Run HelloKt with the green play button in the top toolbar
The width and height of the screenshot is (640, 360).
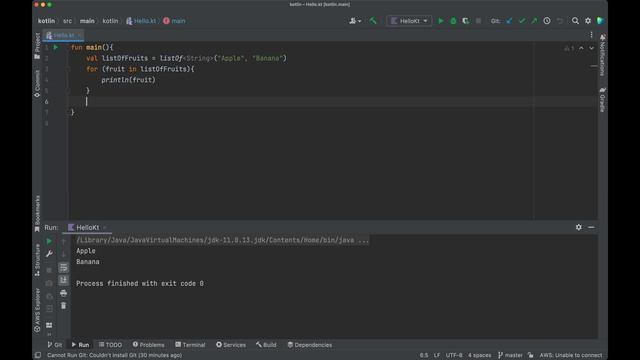441,21
